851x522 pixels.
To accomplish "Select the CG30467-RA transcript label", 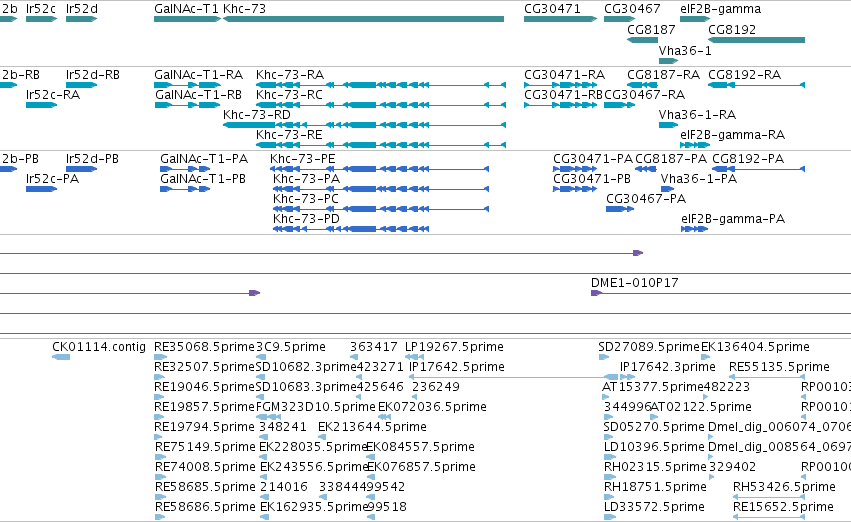I will 645,94.
